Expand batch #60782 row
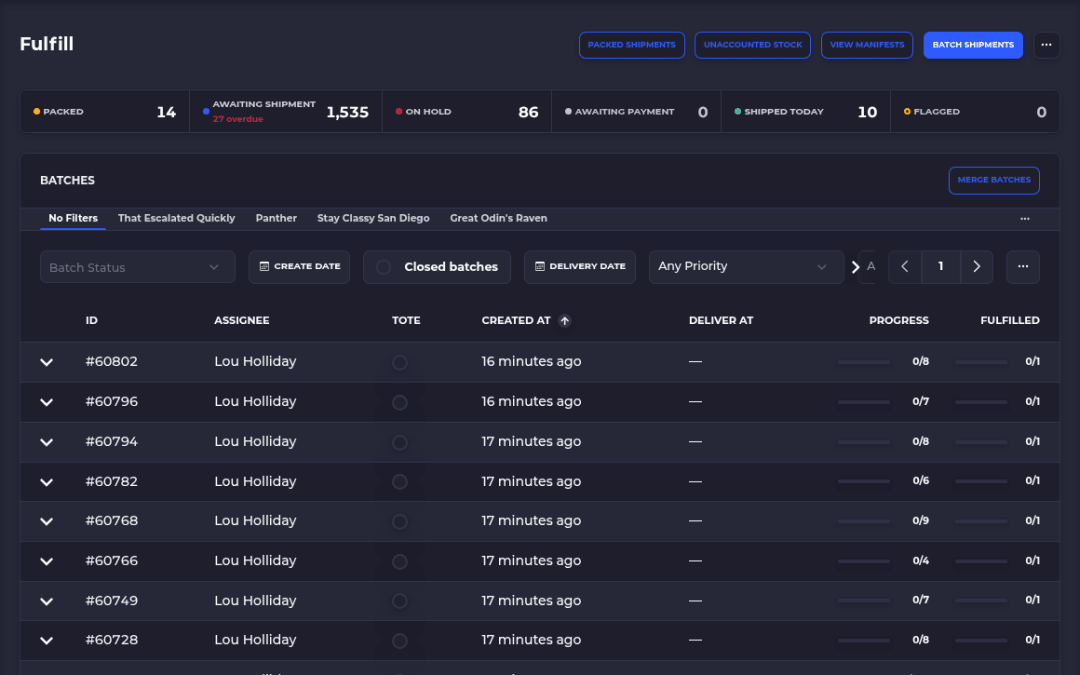Screen dimensions: 1080x675 (x=46, y=482)
